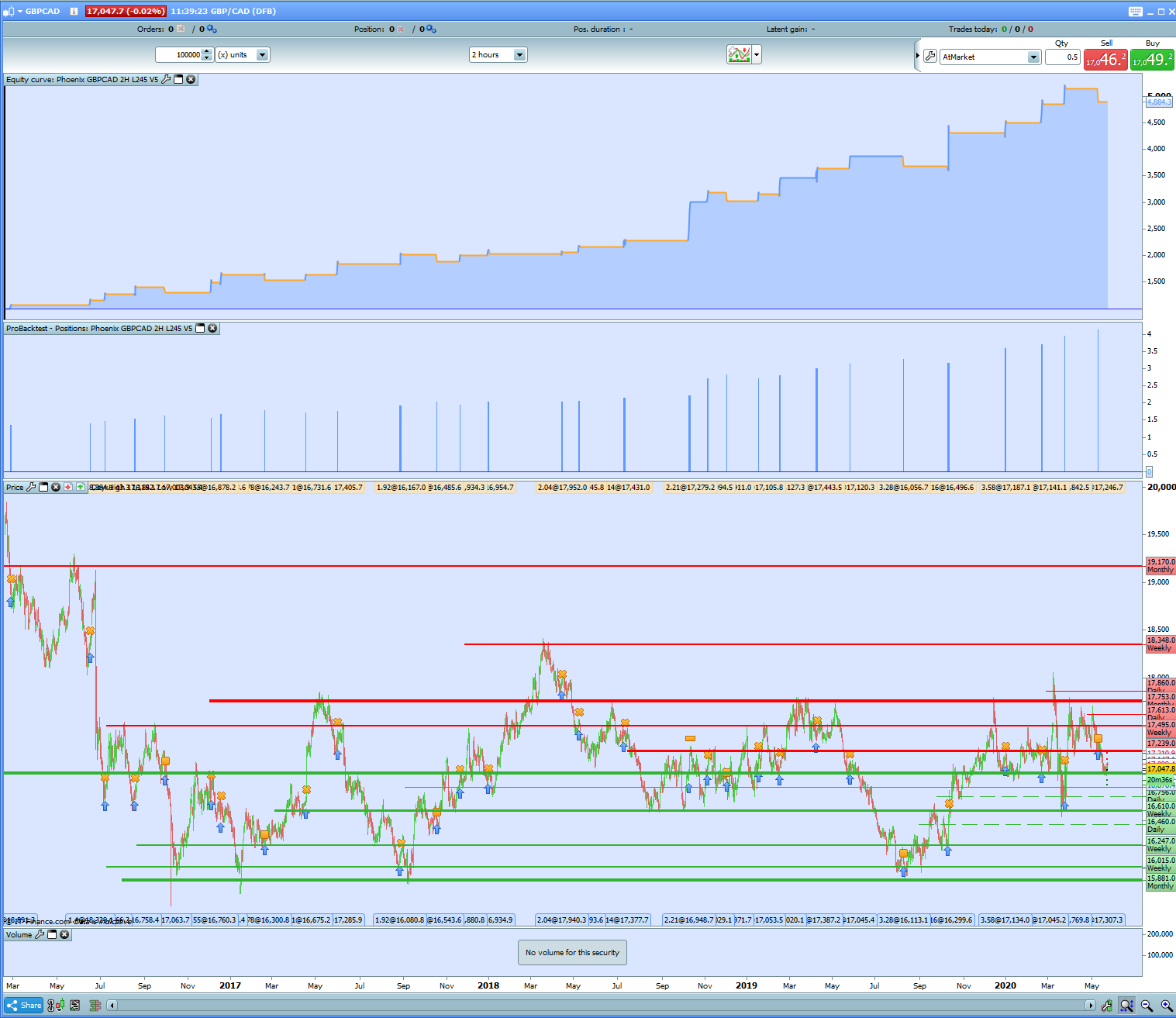Viewport: 1176px width, 1018px height.
Task: Click the 2020 label on the time axis
Action: 1005,986
